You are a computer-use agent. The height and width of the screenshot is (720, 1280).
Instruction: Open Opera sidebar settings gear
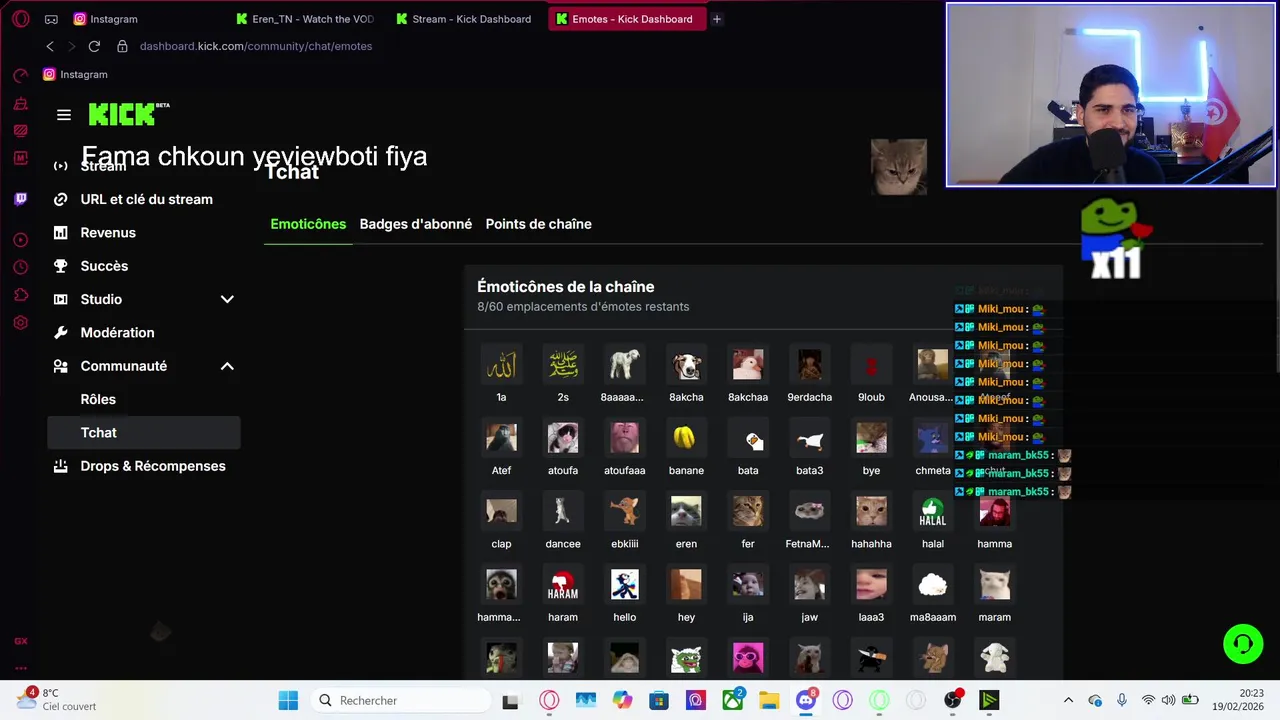pos(21,323)
